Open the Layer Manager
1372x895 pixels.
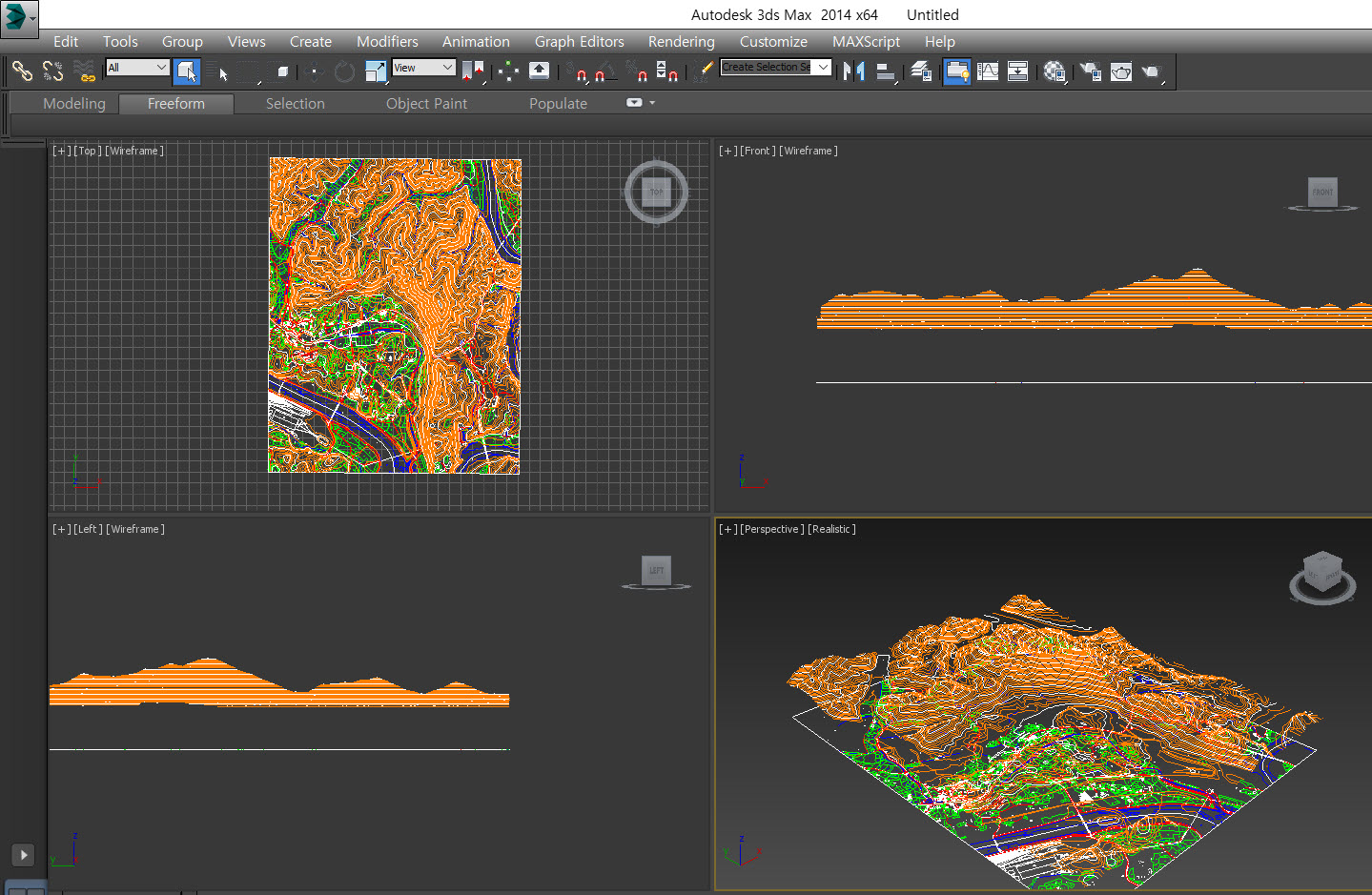click(x=921, y=71)
